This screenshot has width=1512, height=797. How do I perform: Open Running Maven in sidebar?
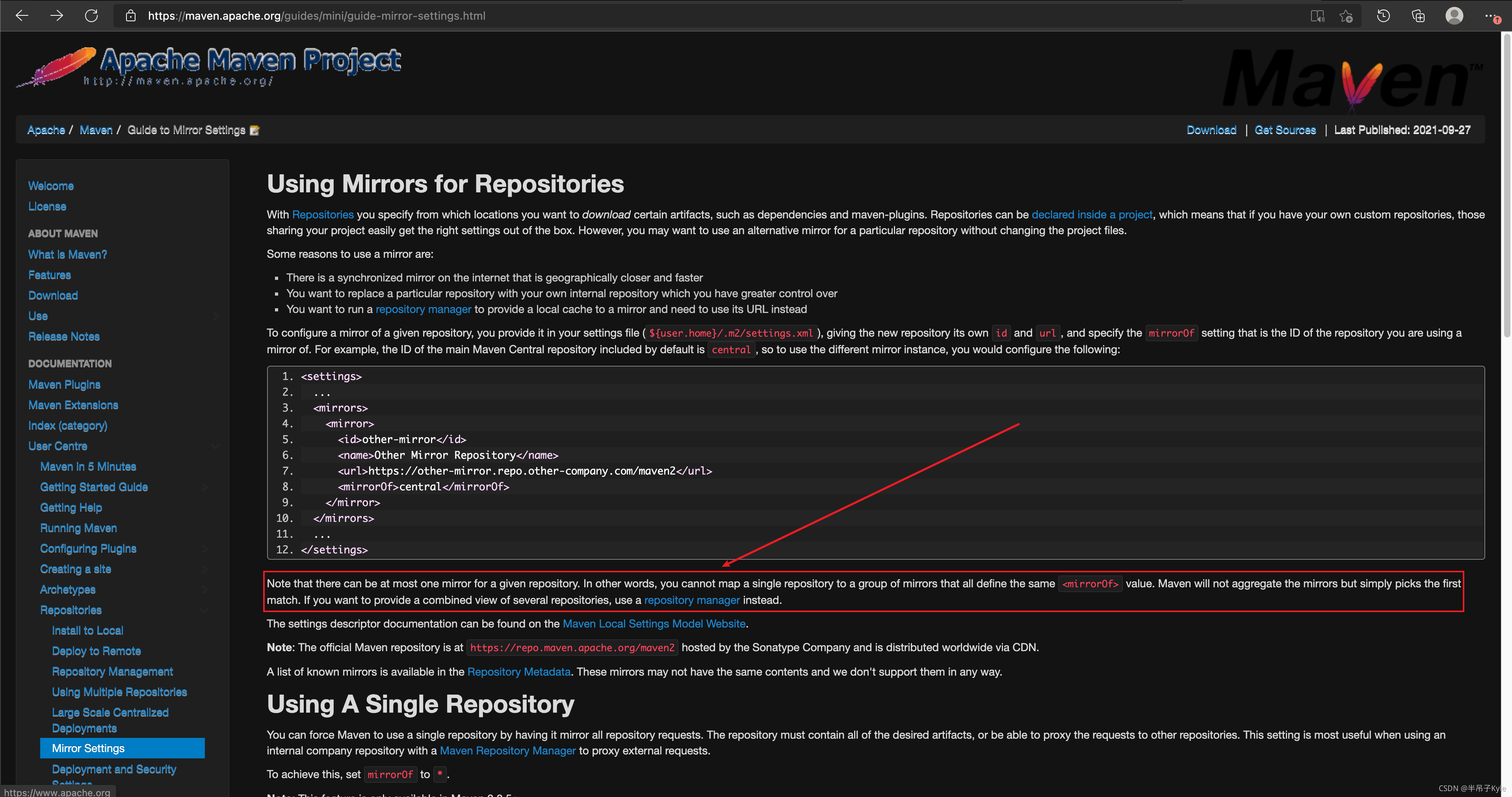(79, 529)
